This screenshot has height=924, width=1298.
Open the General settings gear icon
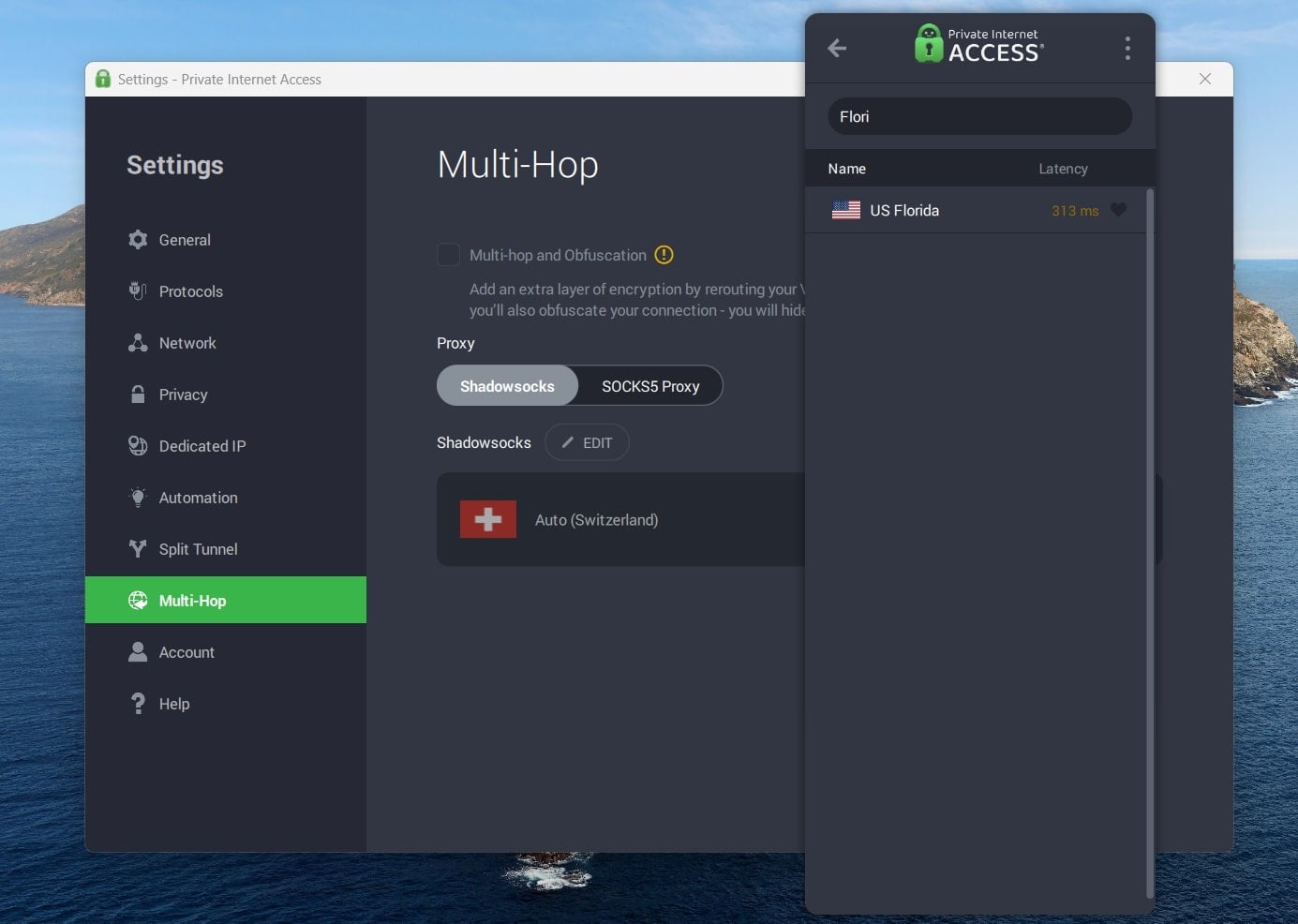coord(138,240)
